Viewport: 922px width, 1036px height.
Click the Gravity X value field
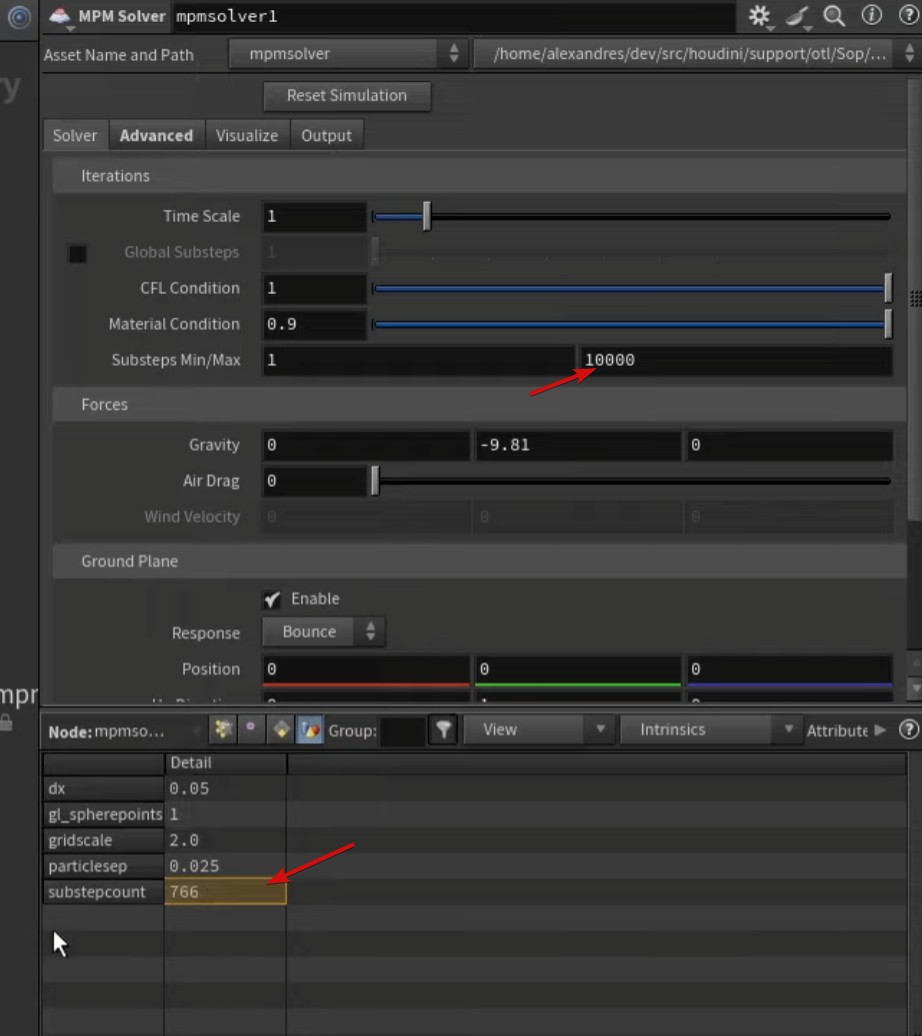(x=365, y=445)
